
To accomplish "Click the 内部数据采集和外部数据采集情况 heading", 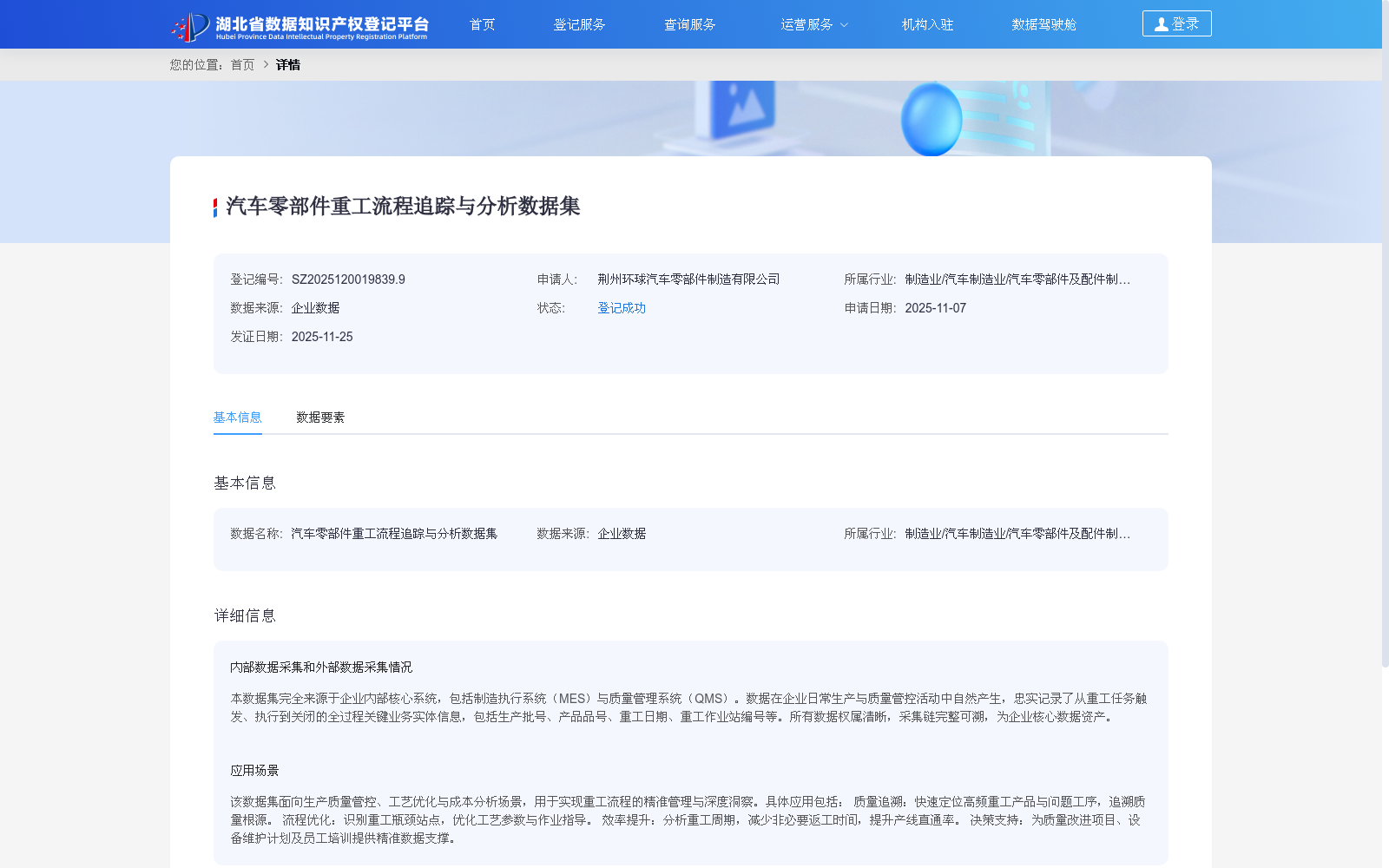I will 321,667.
